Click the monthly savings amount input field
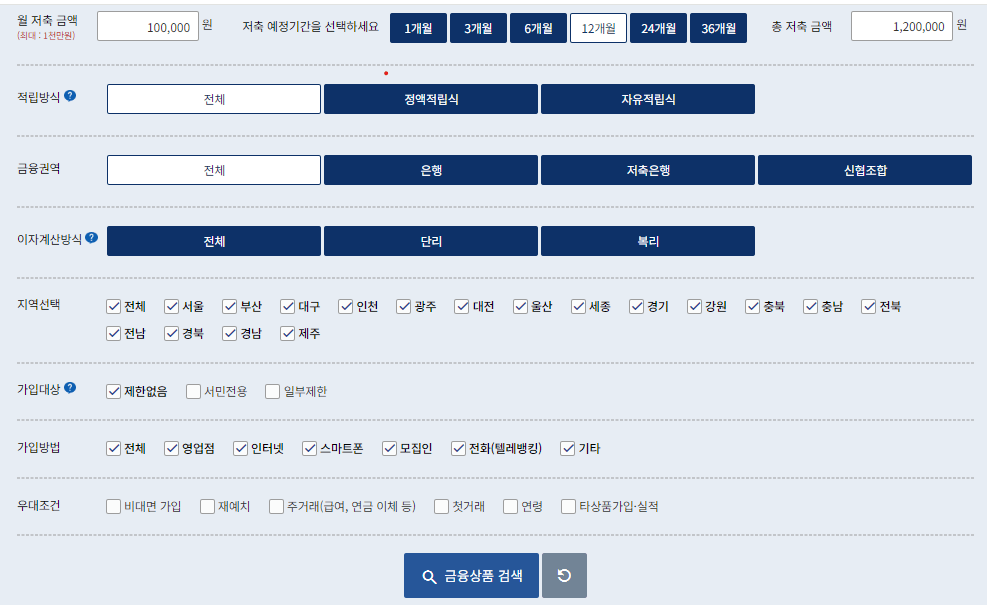 tap(150, 26)
